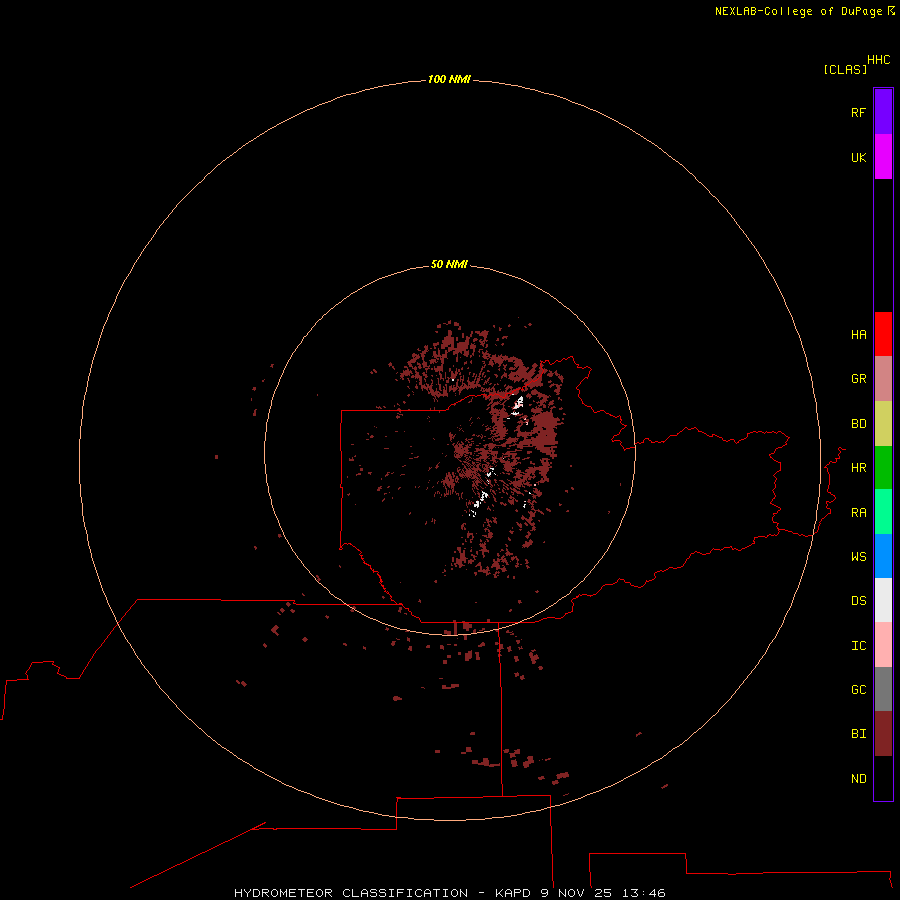
Task: Click the "50 NMI" range ring label
Action: coord(449,264)
